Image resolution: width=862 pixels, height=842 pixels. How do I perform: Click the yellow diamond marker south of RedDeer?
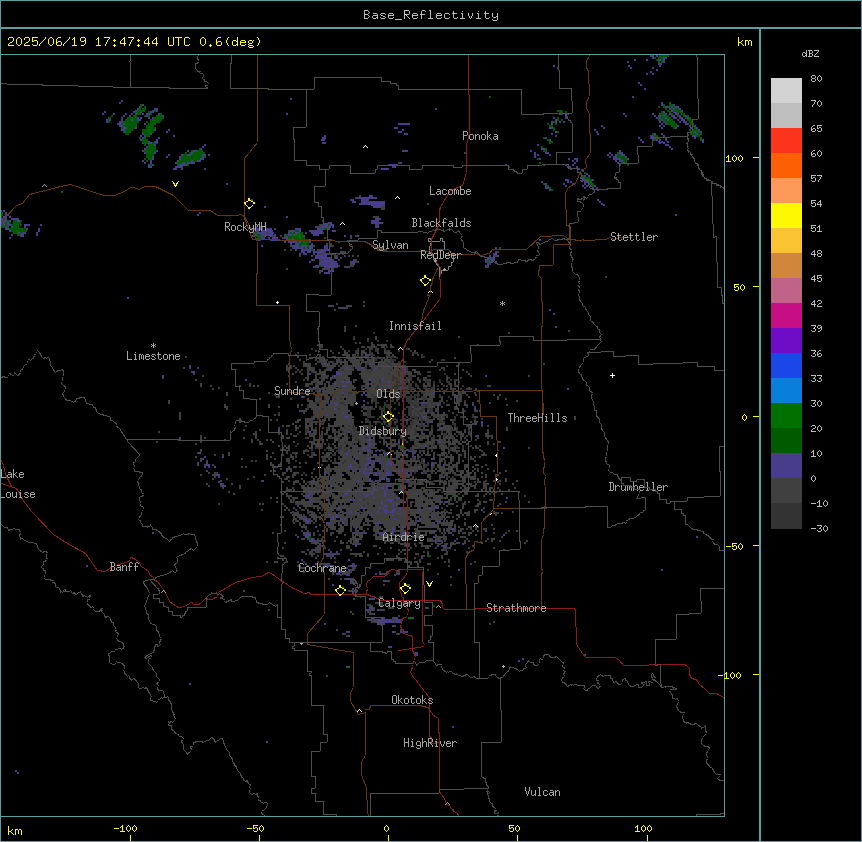pos(425,281)
